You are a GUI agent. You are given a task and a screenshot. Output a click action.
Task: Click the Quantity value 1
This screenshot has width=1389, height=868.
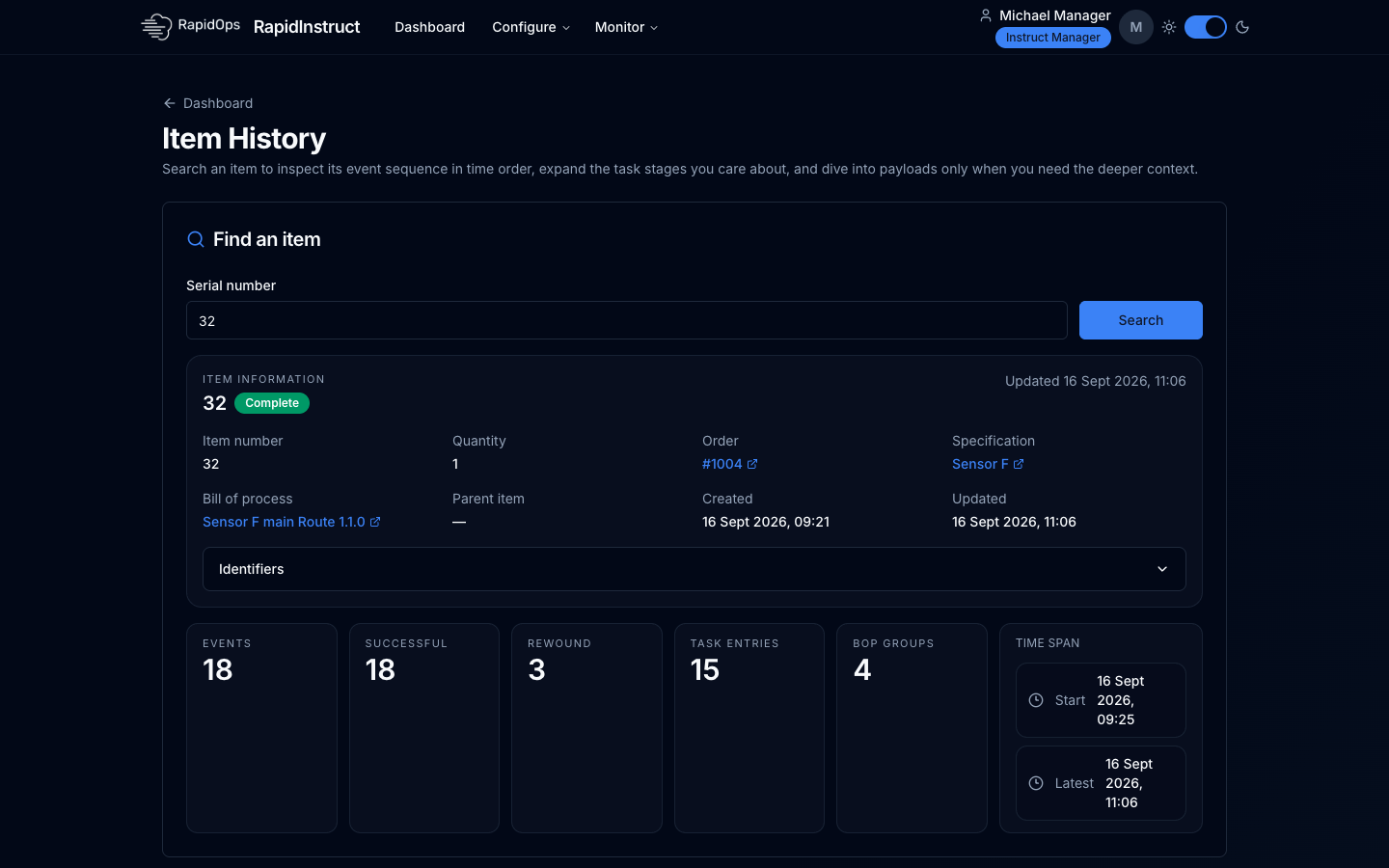[455, 464]
